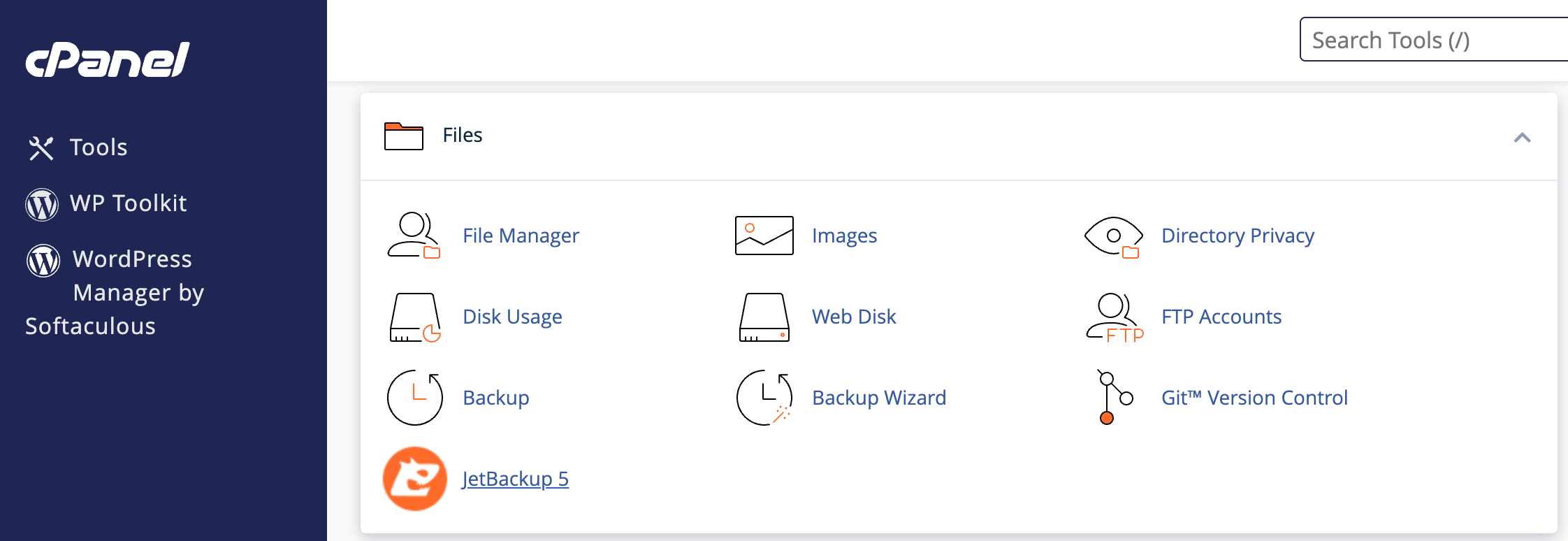The image size is (1568, 541).
Task: Click the File Manager icon
Action: (414, 236)
